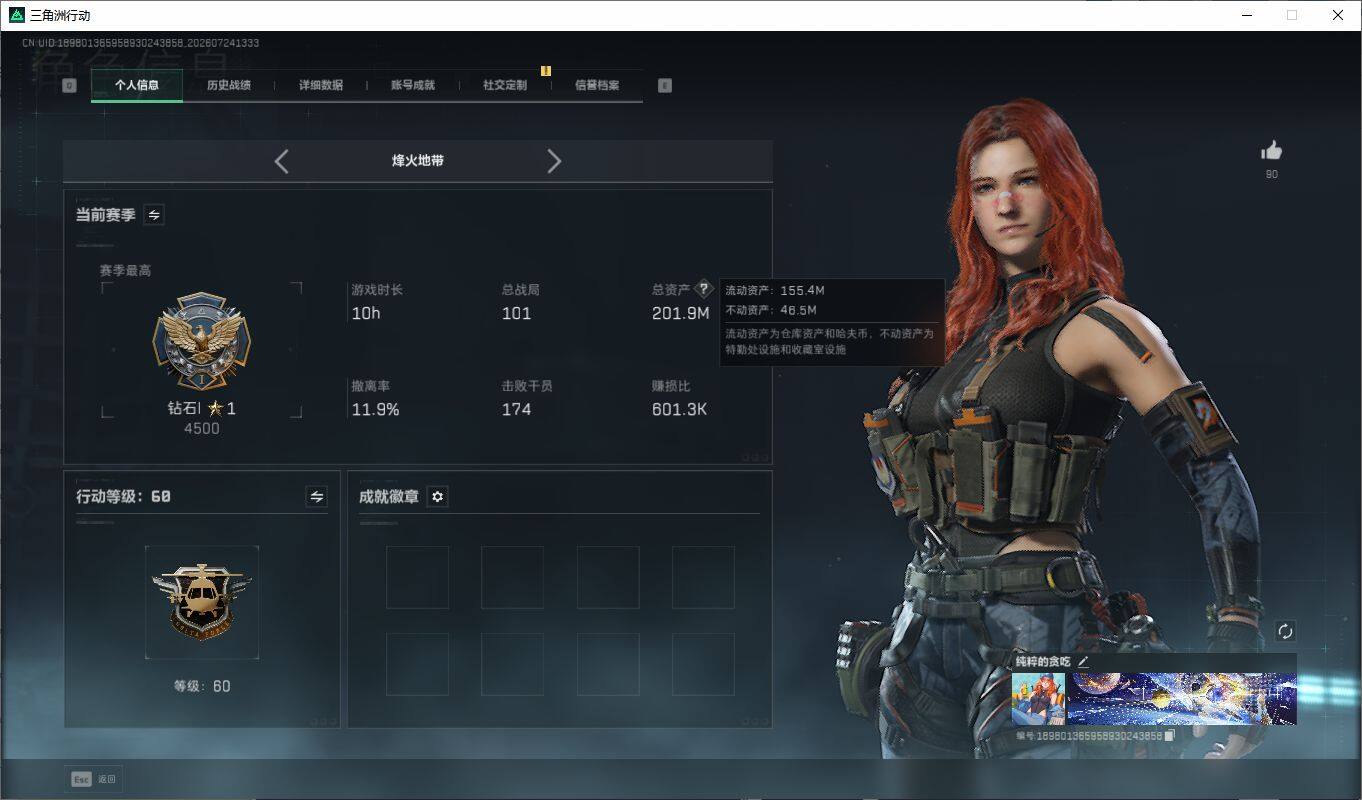The width and height of the screenshot is (1362, 800).
Task: Go to the 社交定制 tab
Action: tap(504, 85)
